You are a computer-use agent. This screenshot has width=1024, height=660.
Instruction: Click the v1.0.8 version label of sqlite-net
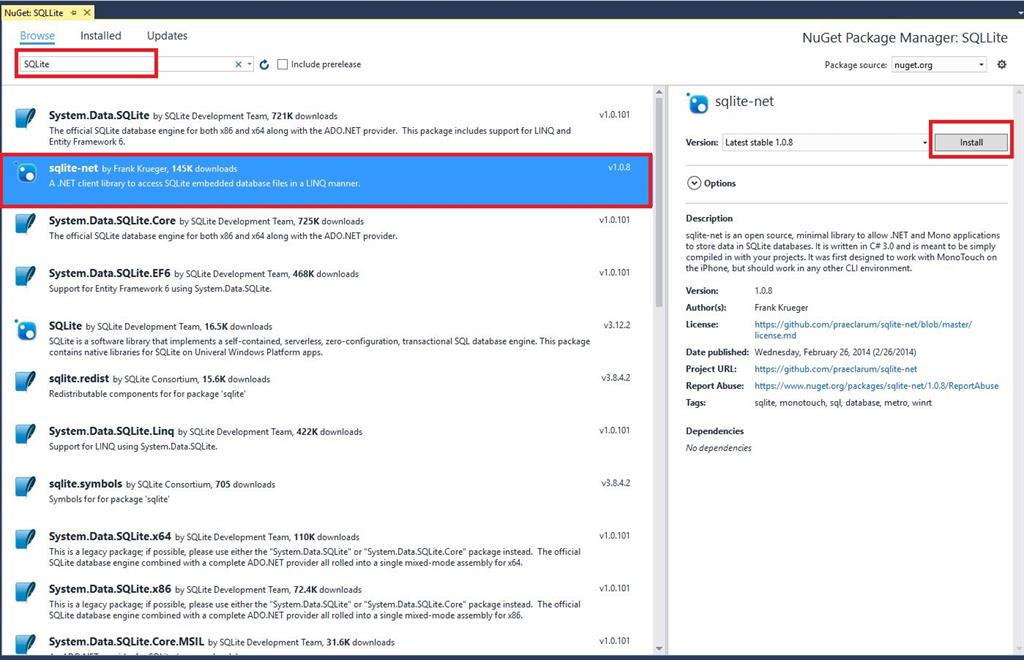pyautogui.click(x=619, y=167)
